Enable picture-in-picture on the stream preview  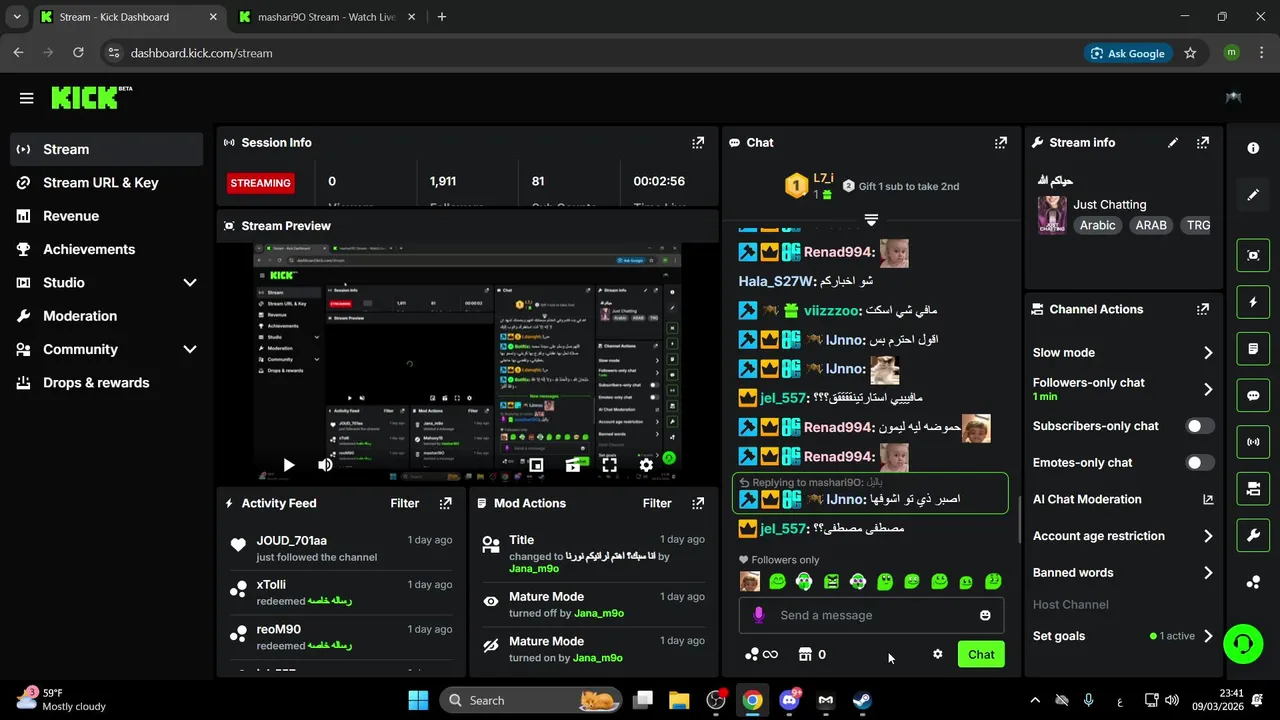(x=536, y=465)
